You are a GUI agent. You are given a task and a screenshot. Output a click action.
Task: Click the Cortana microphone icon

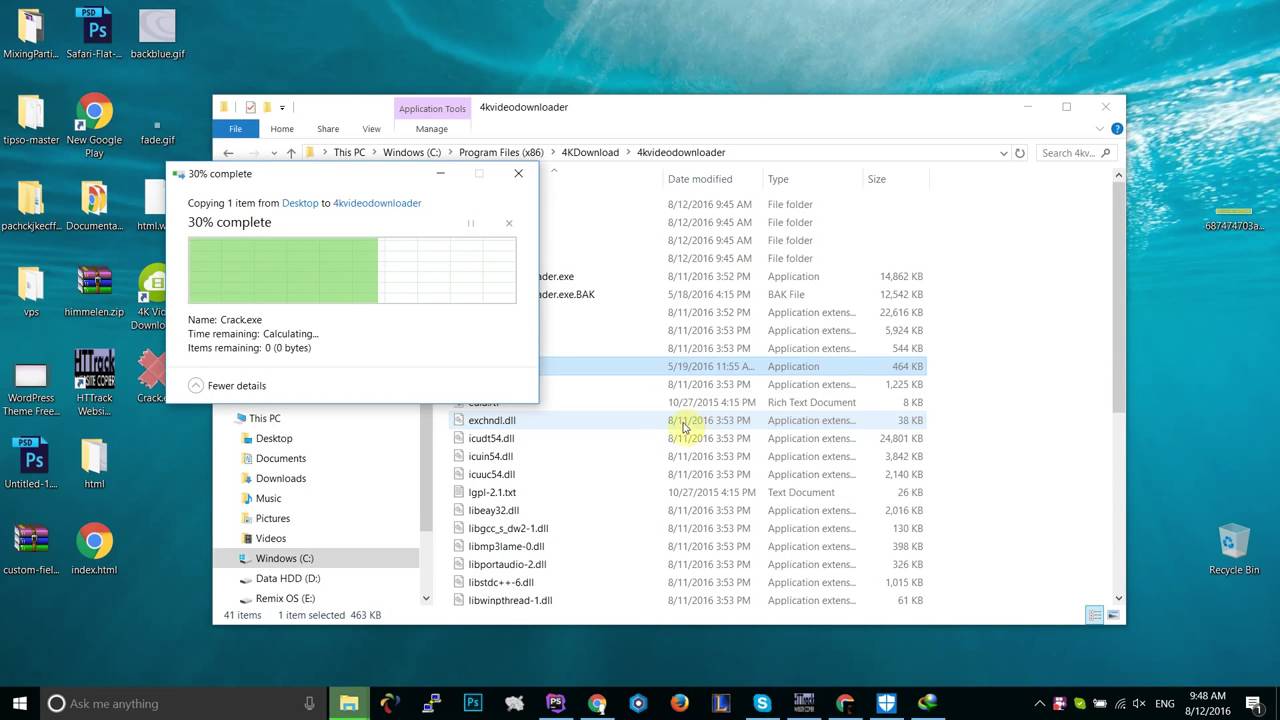click(x=310, y=703)
